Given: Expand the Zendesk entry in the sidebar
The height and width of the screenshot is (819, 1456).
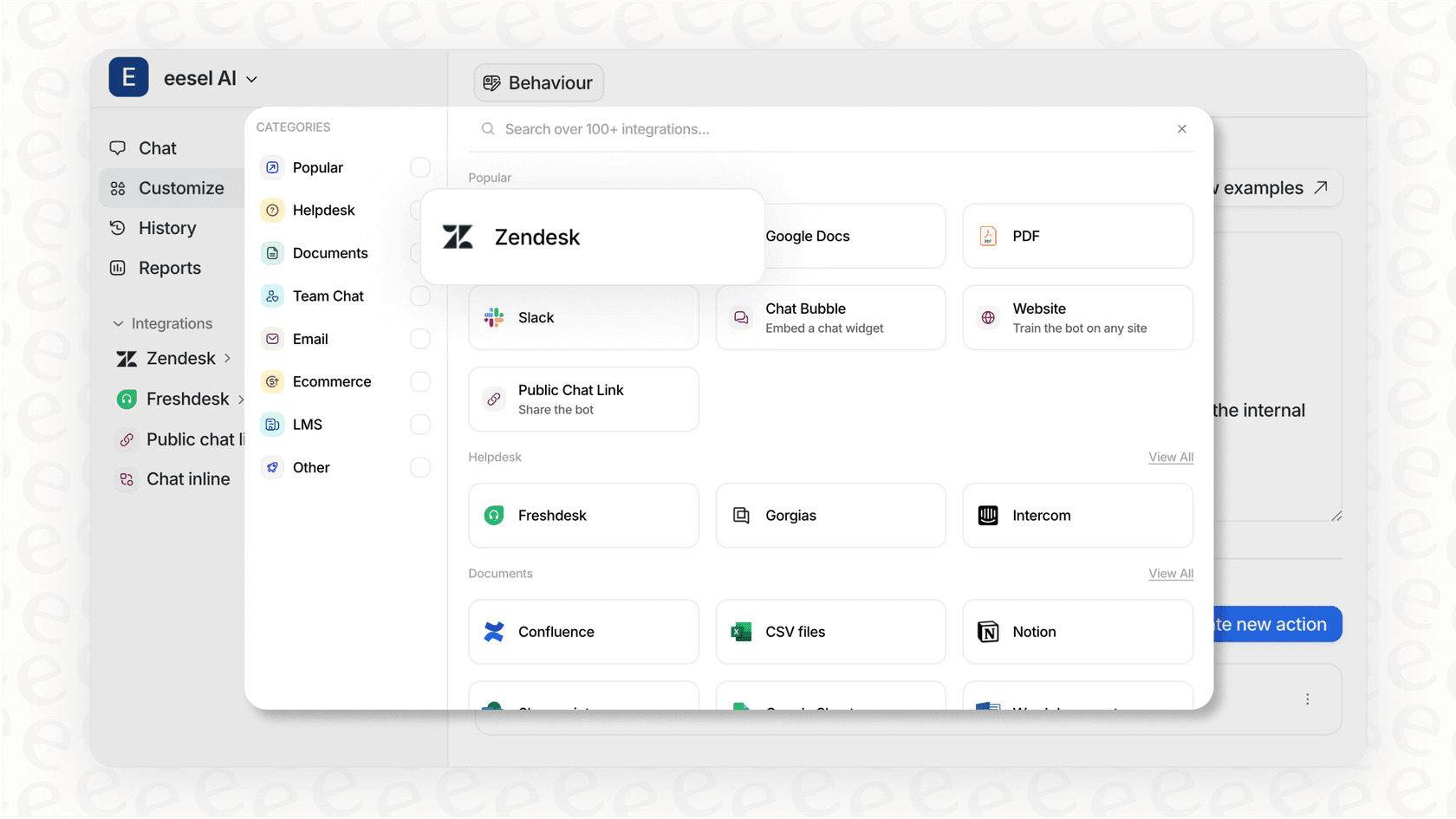Looking at the screenshot, I should (x=228, y=358).
